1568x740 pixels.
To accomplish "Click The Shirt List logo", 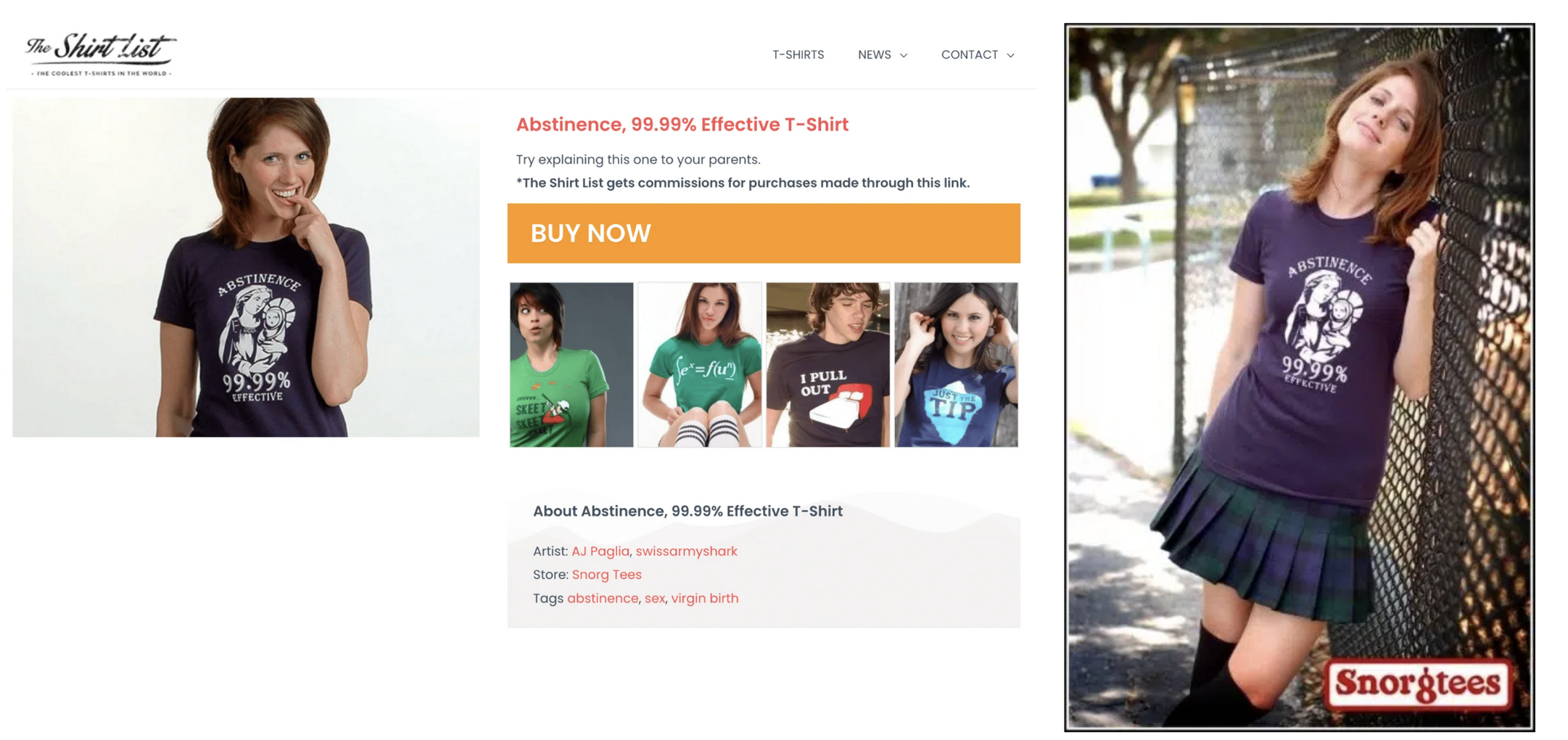I will pos(101,54).
